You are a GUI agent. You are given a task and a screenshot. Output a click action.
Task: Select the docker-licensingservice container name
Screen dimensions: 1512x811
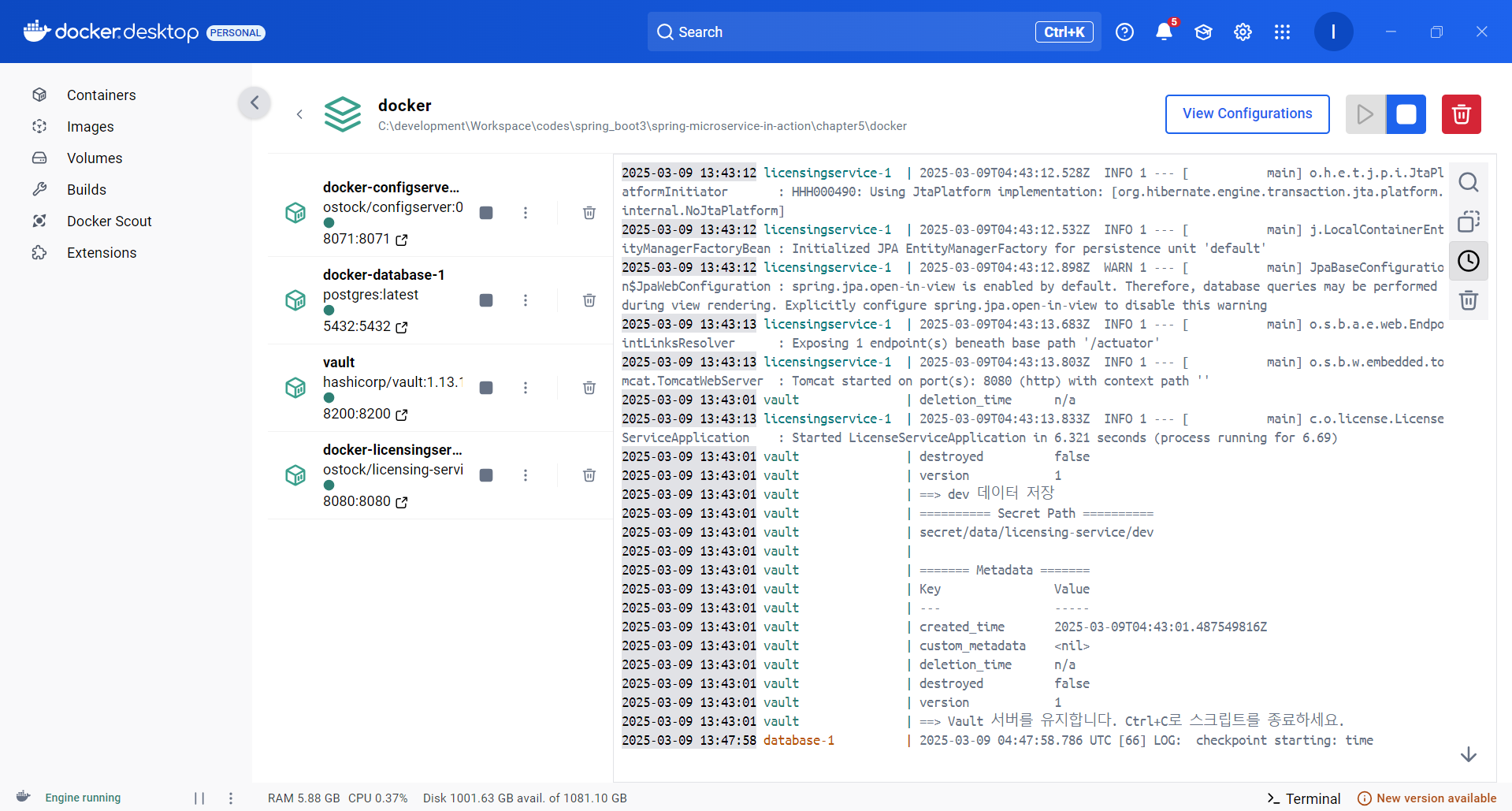(392, 450)
